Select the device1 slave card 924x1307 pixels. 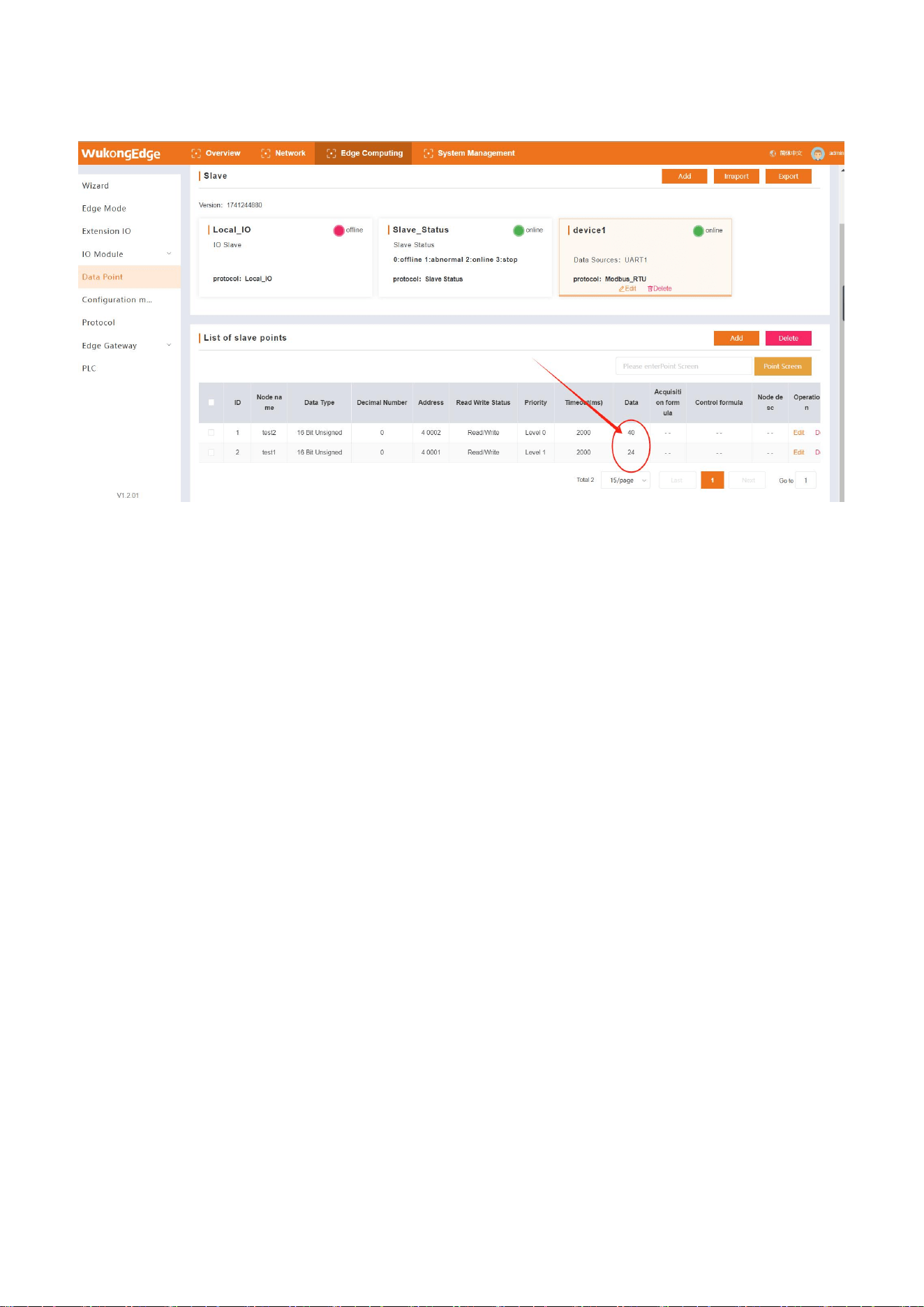[646, 258]
